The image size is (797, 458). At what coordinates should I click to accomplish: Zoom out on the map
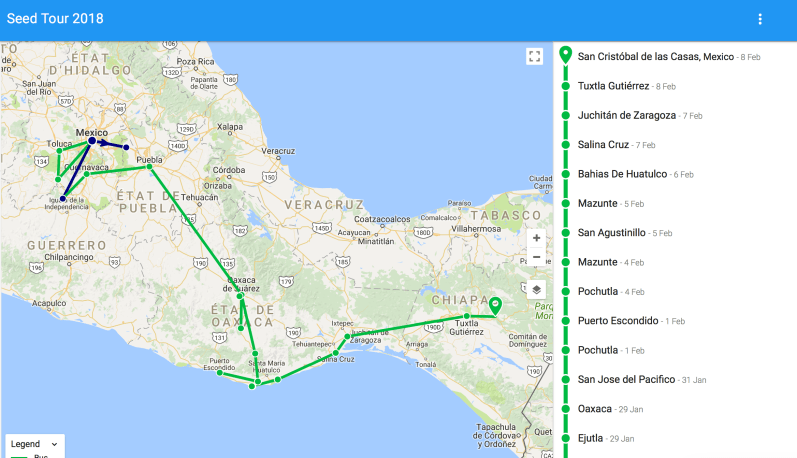536,257
